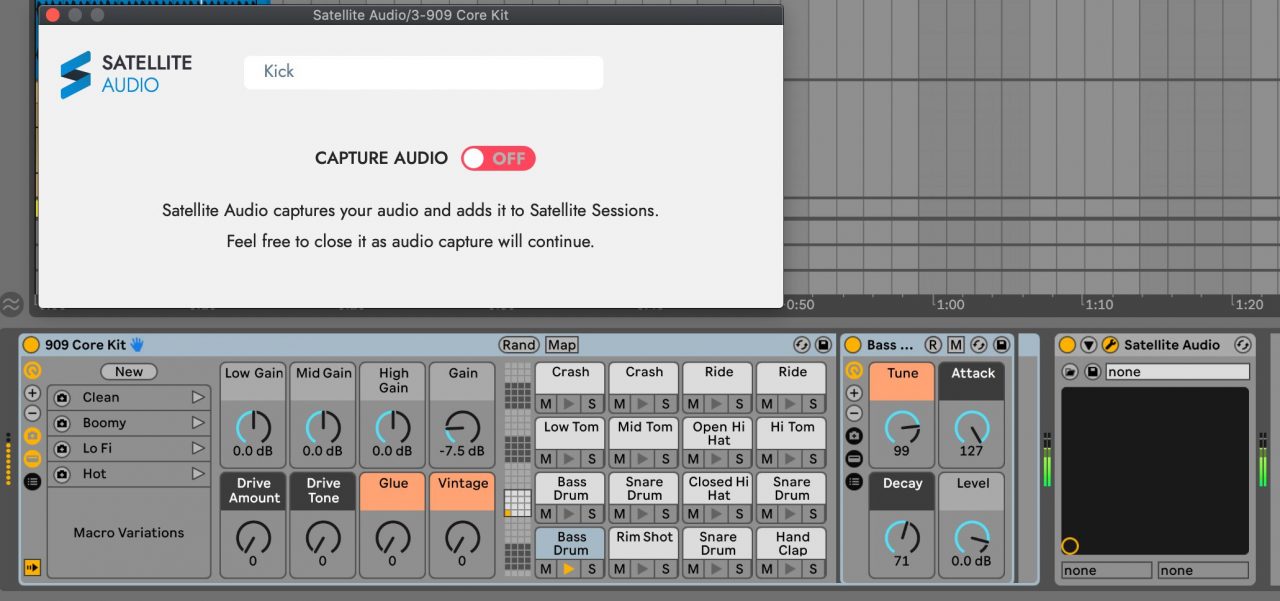Image resolution: width=1280 pixels, height=601 pixels.
Task: Click the Decay knob on the Bass device
Action: pos(902,537)
